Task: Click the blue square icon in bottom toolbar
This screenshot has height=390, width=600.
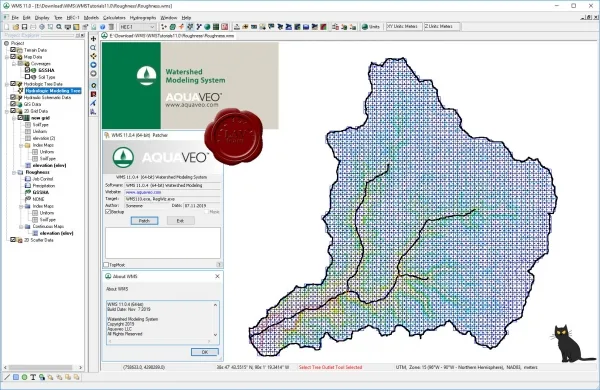Action: click(x=16, y=377)
